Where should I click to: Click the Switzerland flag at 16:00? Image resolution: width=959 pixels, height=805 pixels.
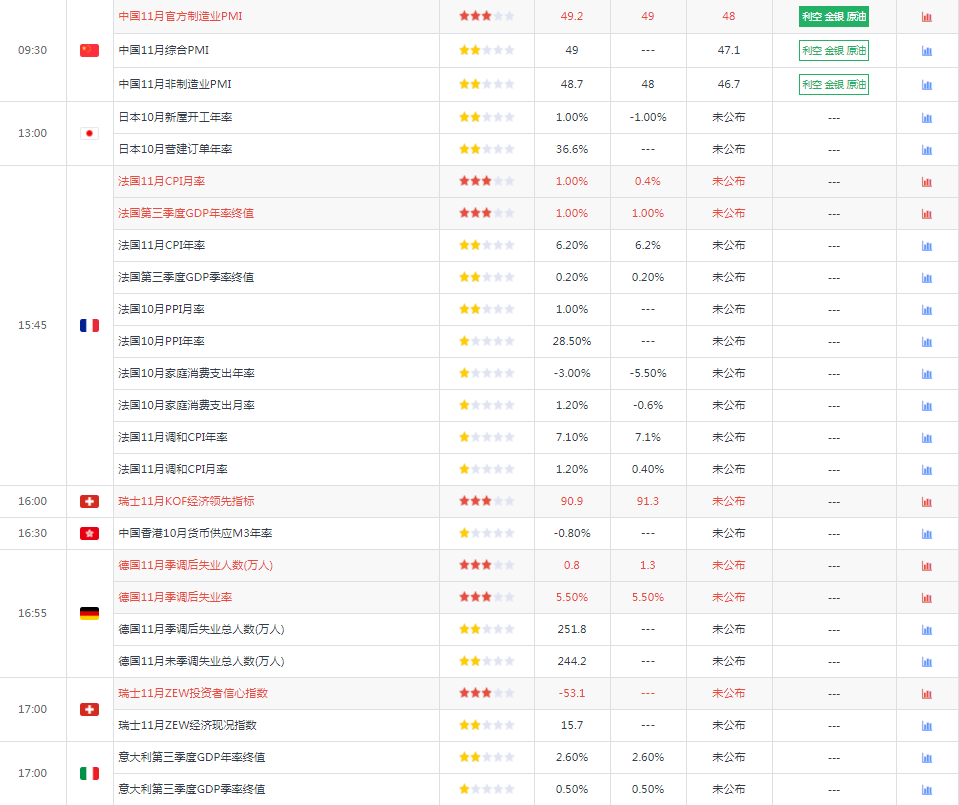[89, 502]
